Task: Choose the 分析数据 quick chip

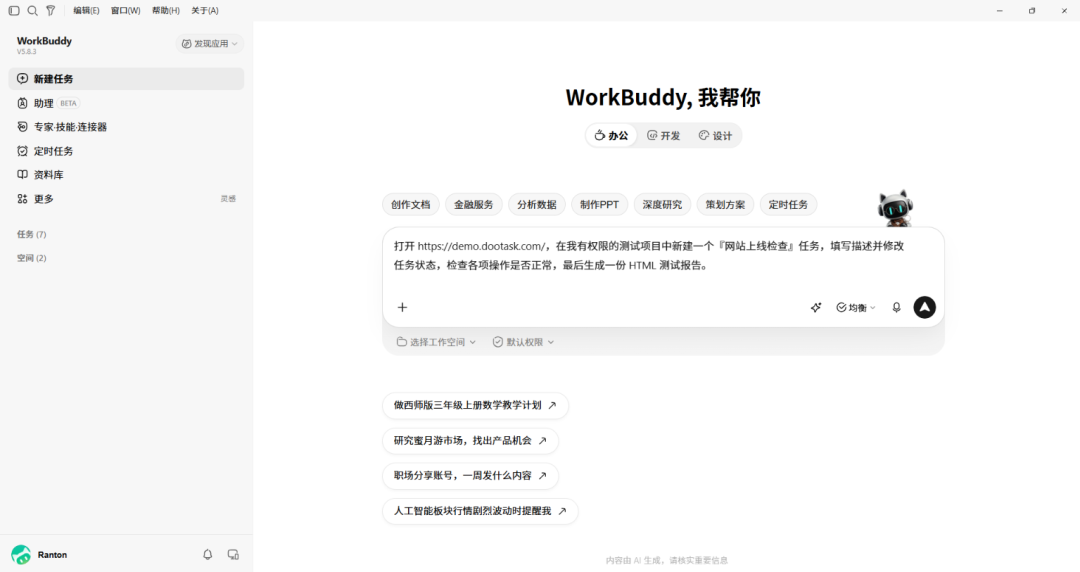Action: point(537,205)
